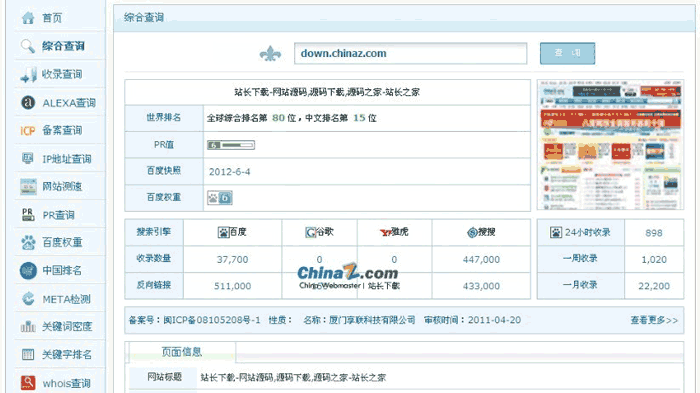Screen dimensions: 700x393
Task: Click the 关键字排名 table icon
Action: pos(28,355)
